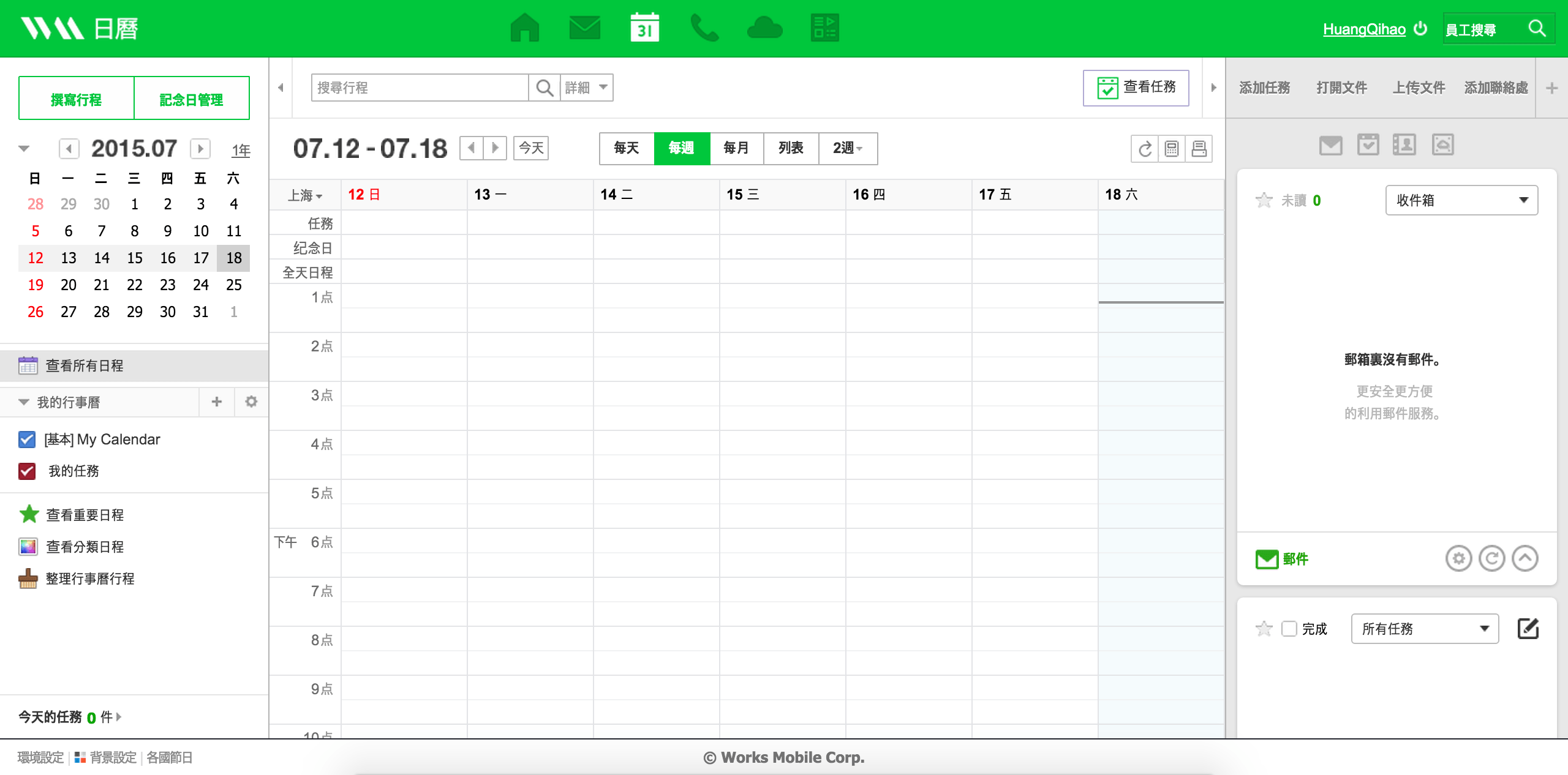Go to next week in main calendar
Viewport: 1568px width, 775px height.
coord(495,148)
